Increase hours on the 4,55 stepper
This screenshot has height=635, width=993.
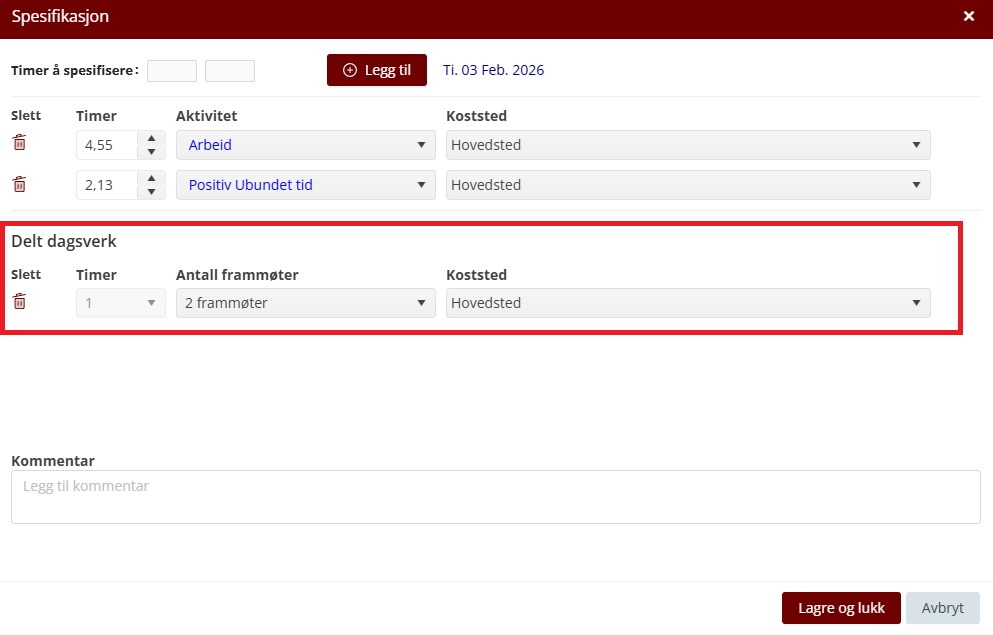(x=151, y=139)
